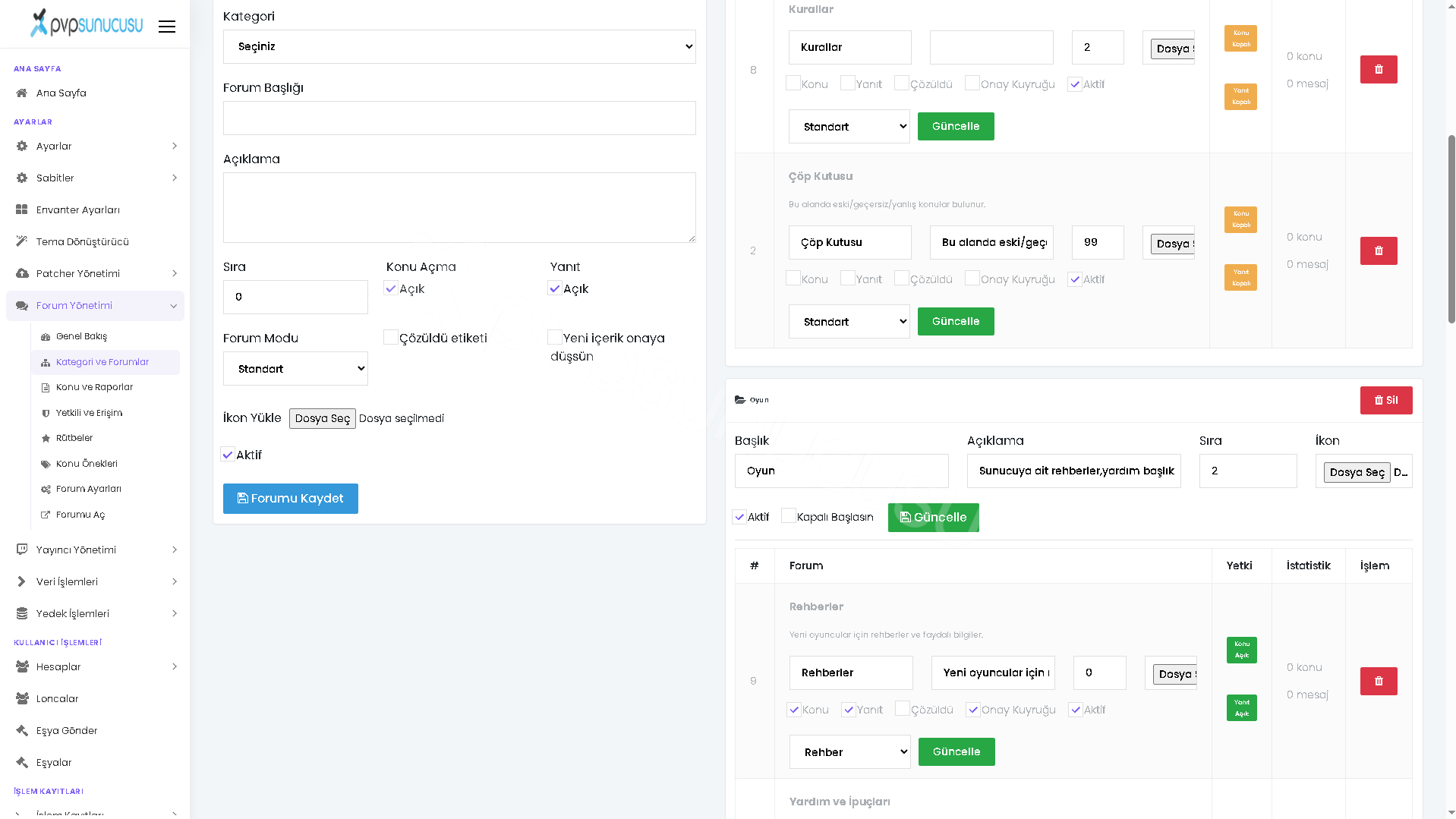Open Konu ve Raporlar submenu item
This screenshot has width=1456, height=819.
click(x=94, y=387)
